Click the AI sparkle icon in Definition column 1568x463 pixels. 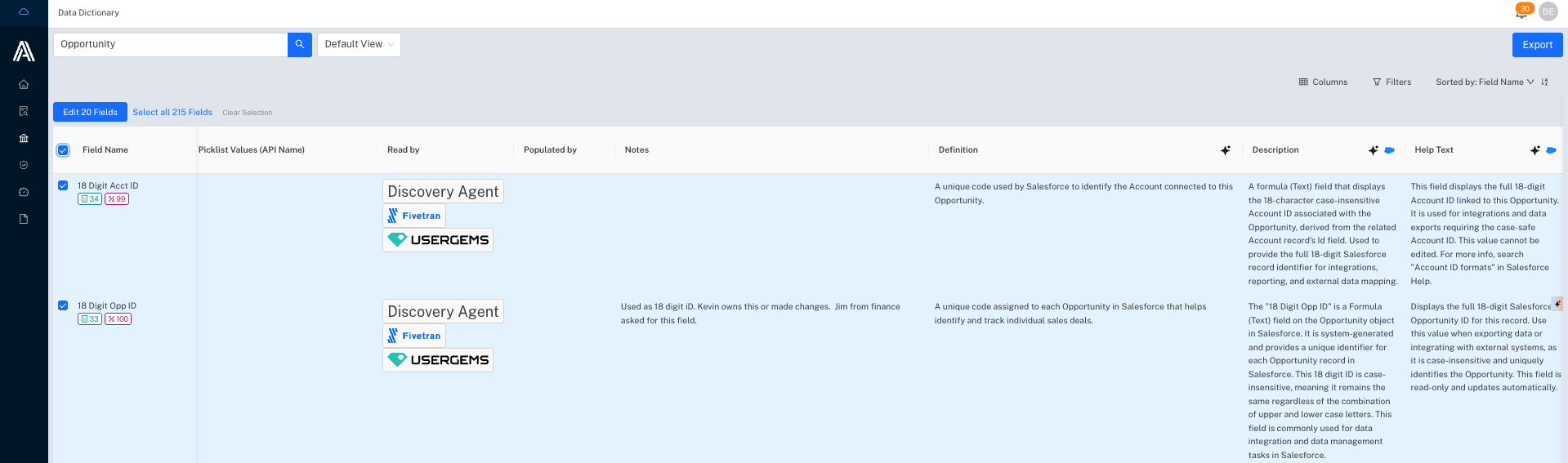[x=1226, y=150]
